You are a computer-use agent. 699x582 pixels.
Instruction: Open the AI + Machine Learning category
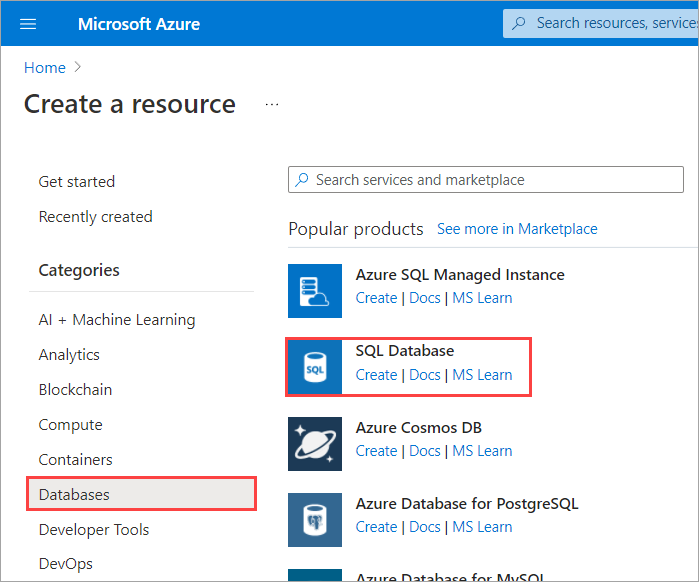point(117,320)
